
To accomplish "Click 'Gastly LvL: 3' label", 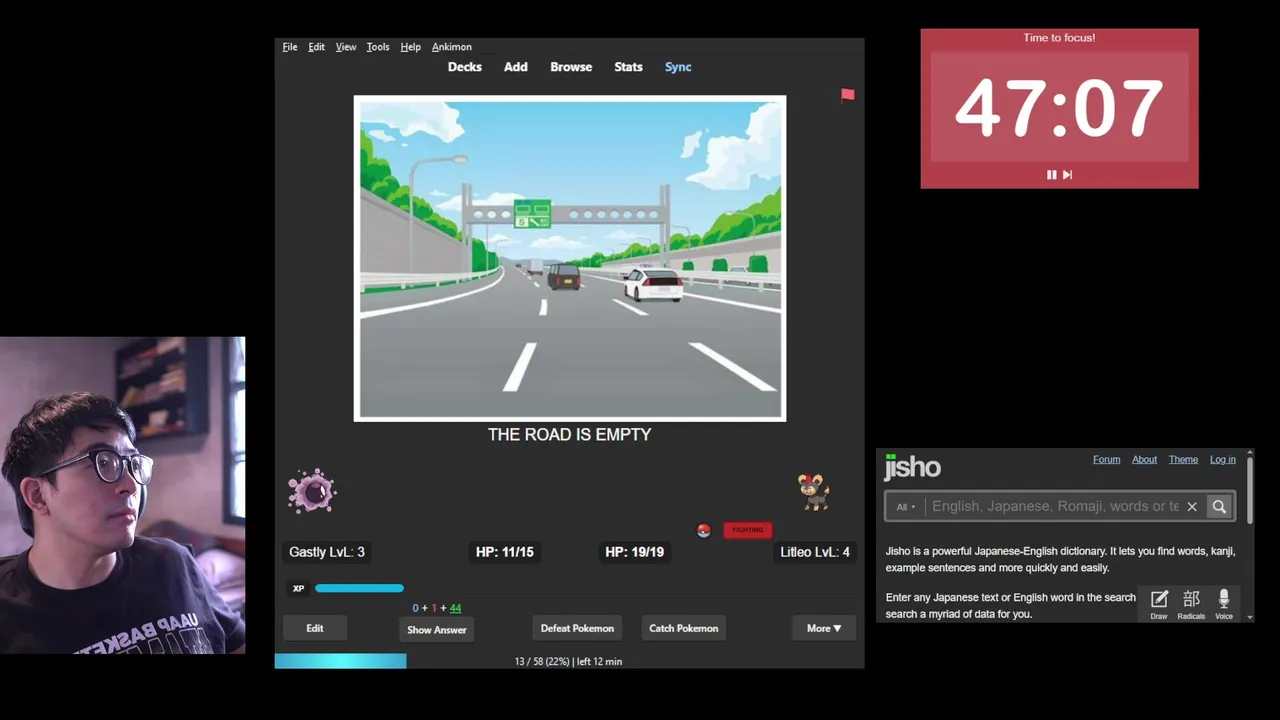I will point(327,552).
